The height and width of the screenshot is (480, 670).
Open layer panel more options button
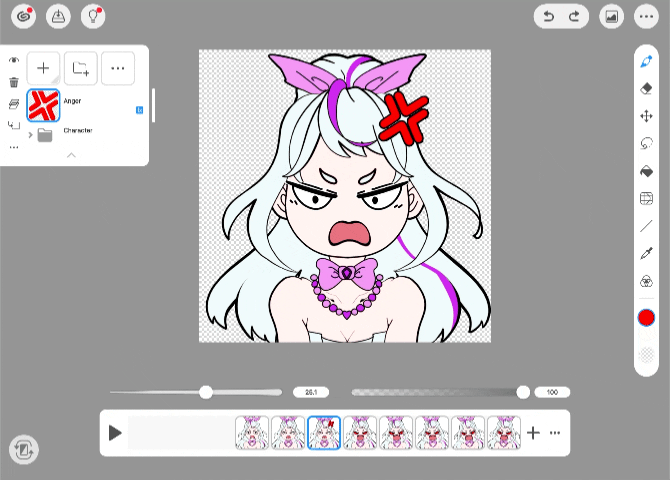tap(118, 68)
